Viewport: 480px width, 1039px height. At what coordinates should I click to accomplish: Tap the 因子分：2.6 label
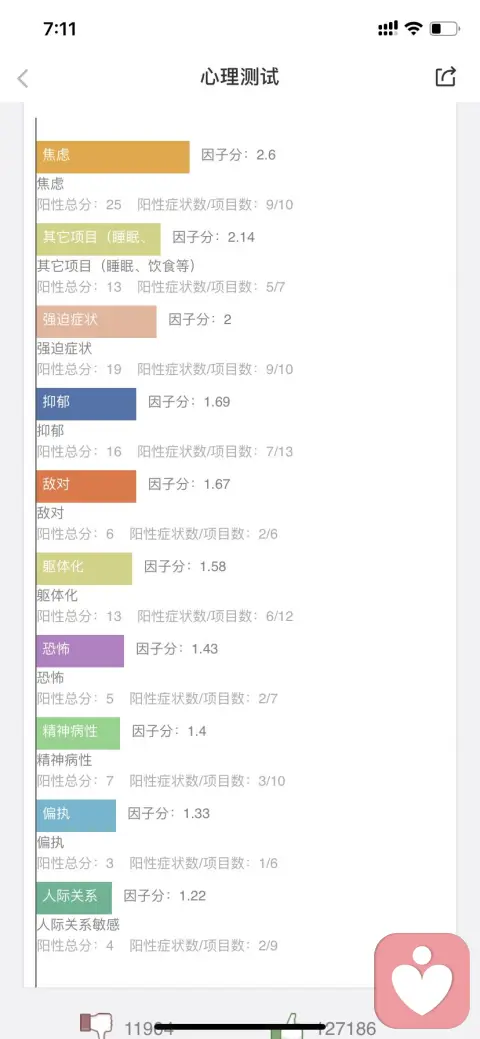pyautogui.click(x=238, y=156)
